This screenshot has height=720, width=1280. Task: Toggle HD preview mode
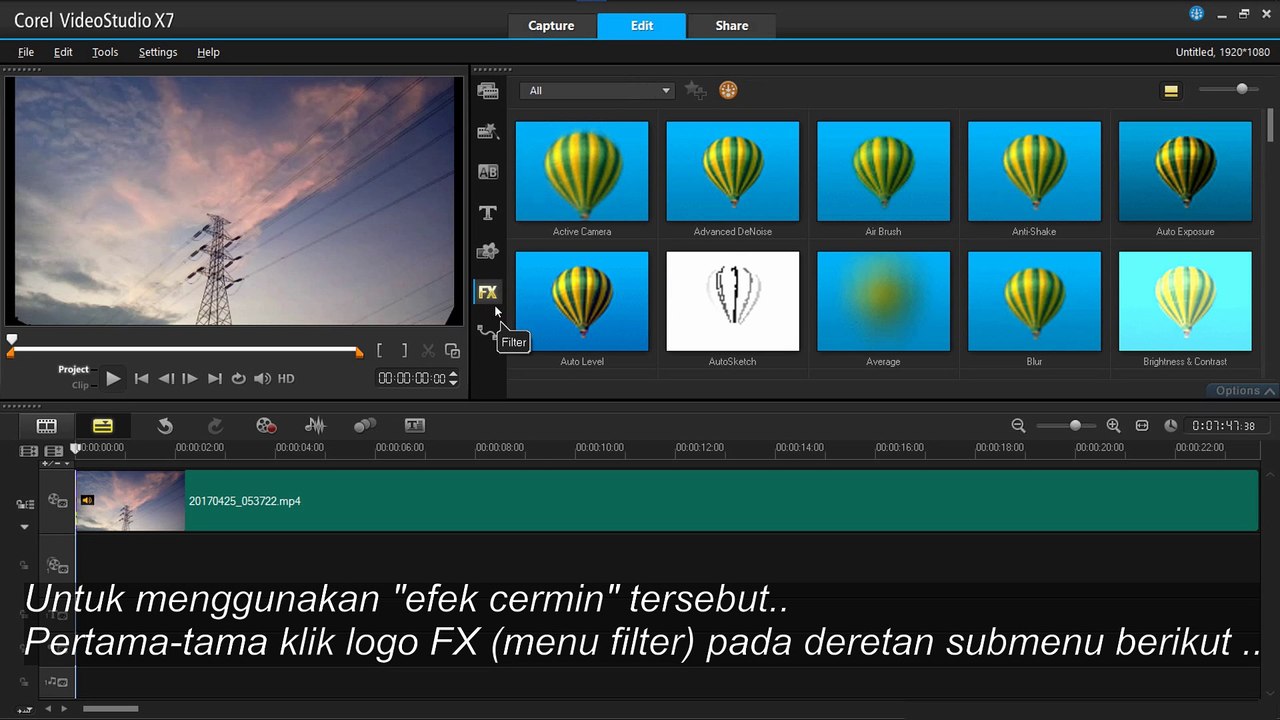pos(286,378)
